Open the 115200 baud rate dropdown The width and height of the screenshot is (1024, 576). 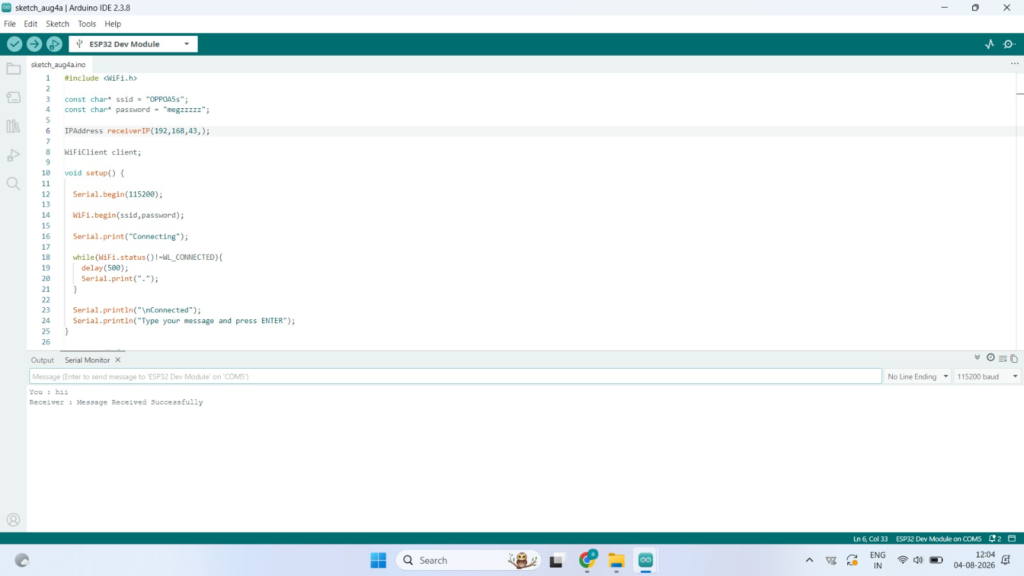pos(987,376)
